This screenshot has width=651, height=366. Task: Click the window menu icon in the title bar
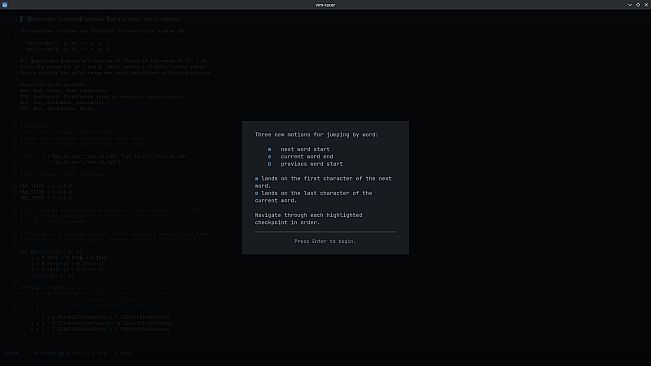click(x=5, y=5)
